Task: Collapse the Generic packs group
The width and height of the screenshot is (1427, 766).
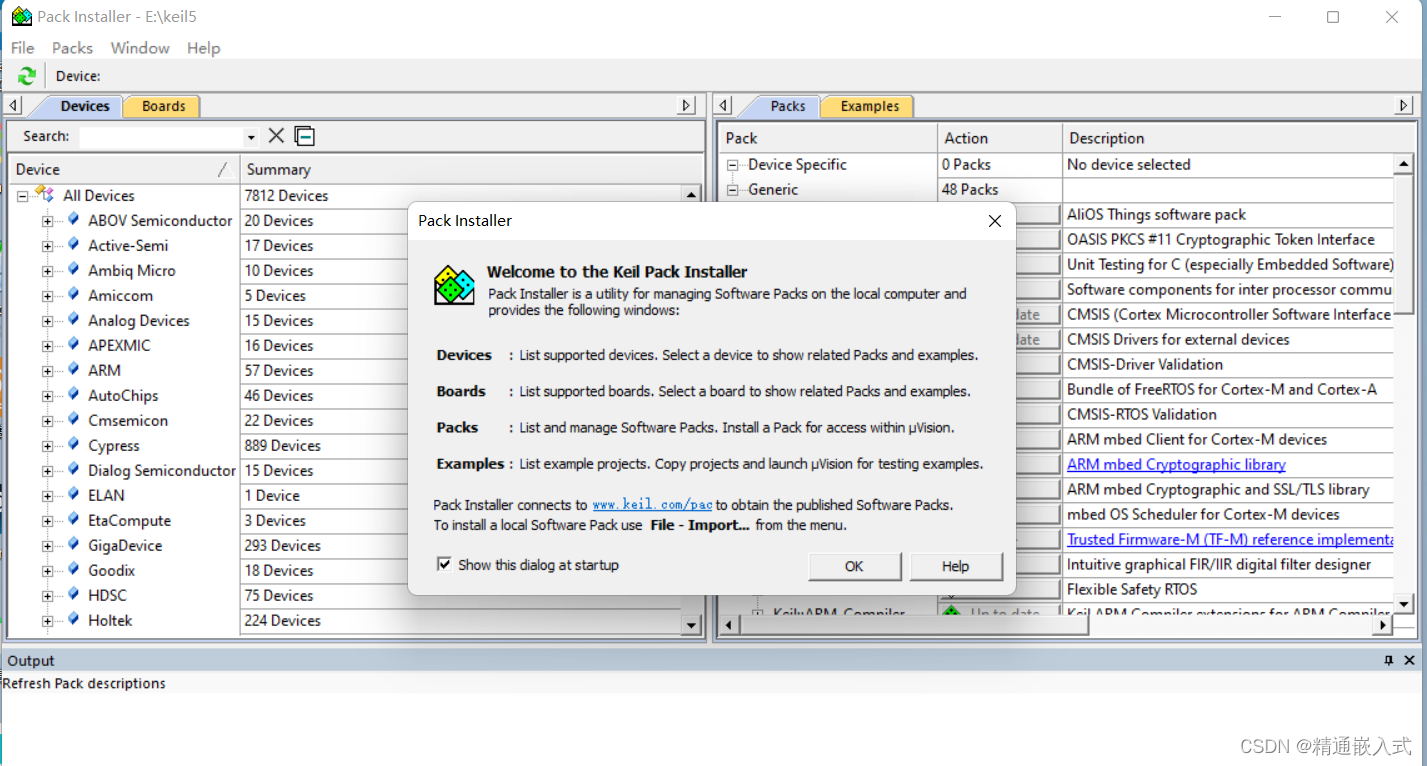Action: pyautogui.click(x=733, y=190)
